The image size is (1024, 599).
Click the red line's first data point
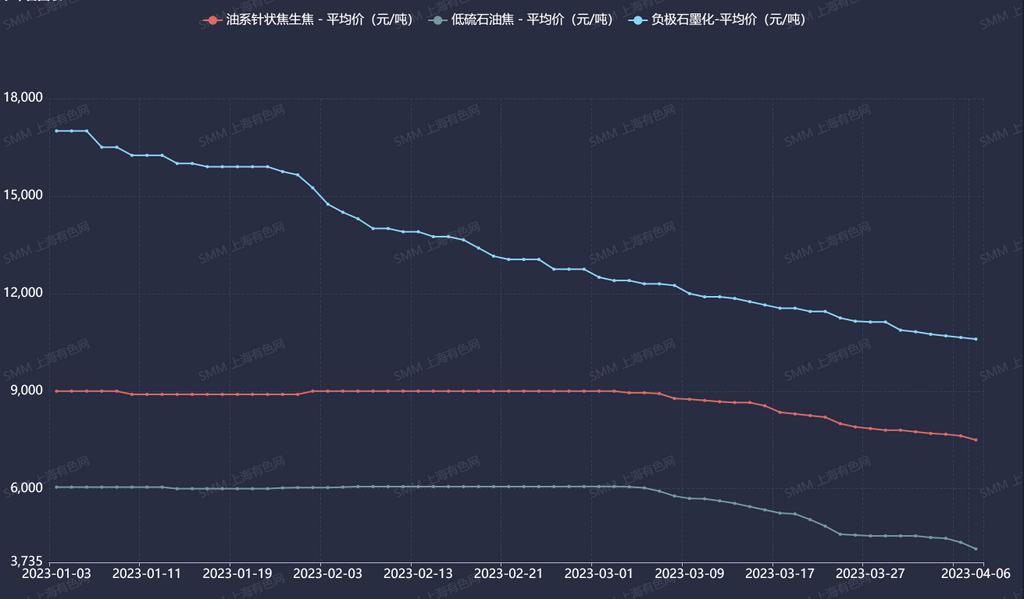coord(56,391)
